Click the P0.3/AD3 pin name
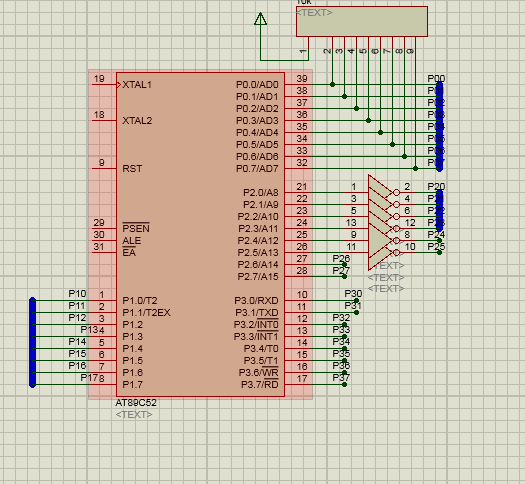This screenshot has width=525, height=484. [x=257, y=120]
